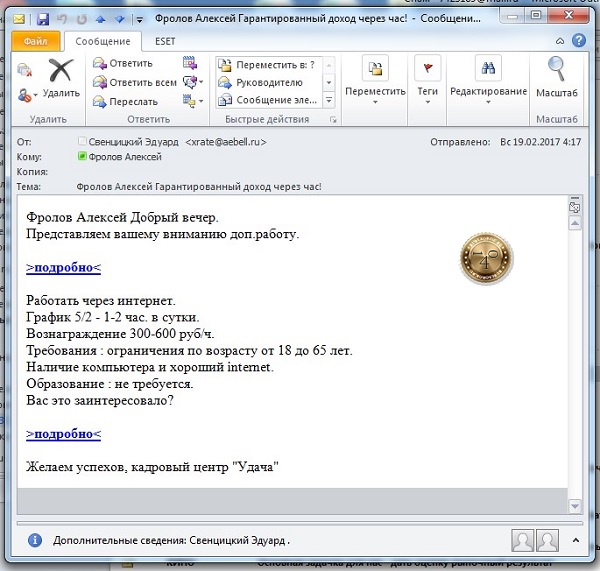Go to previous item with blue up arrow
600x571 pixels.
100,19
